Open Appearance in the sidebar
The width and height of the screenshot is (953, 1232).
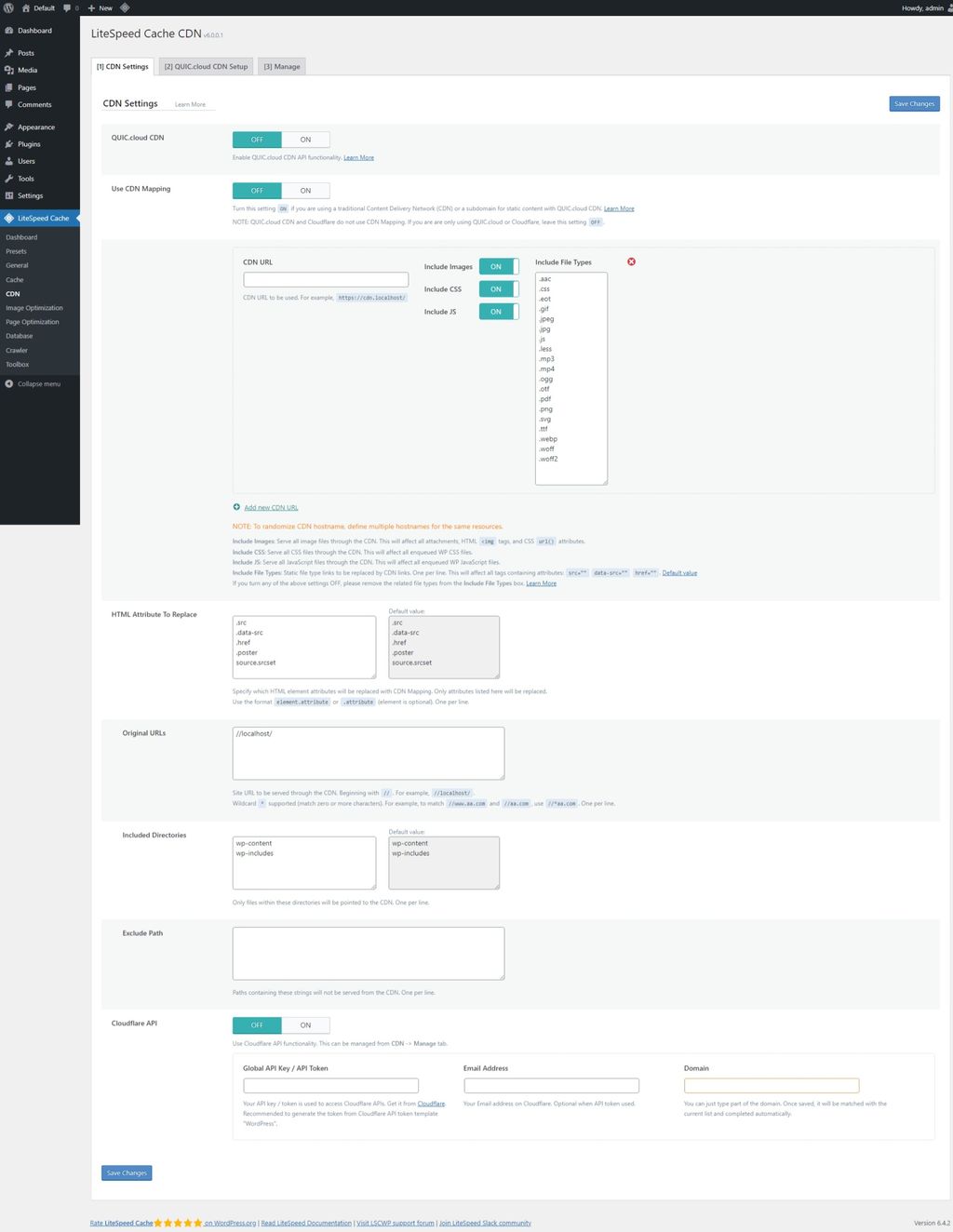tap(40, 127)
